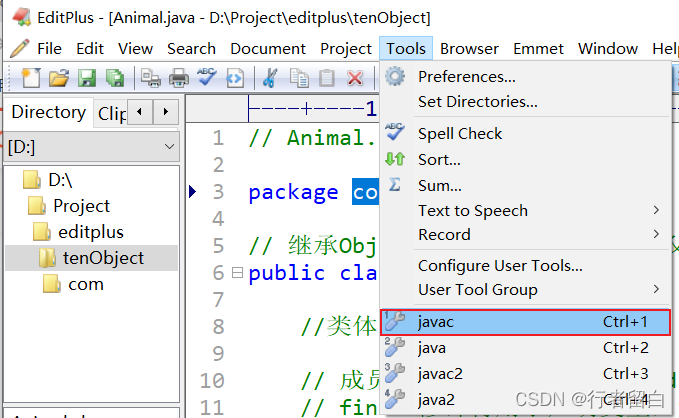679x418 pixels.
Task: Choose Set Directories... menu entry
Action: point(526,102)
